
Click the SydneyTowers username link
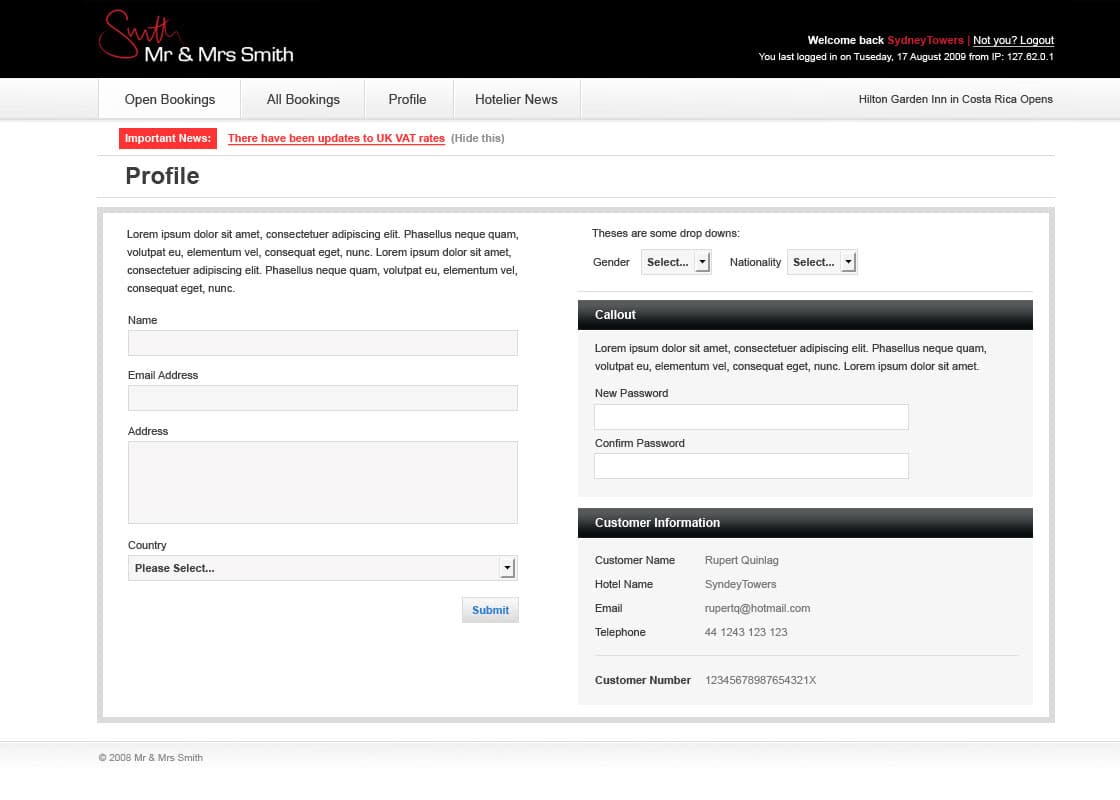(925, 40)
